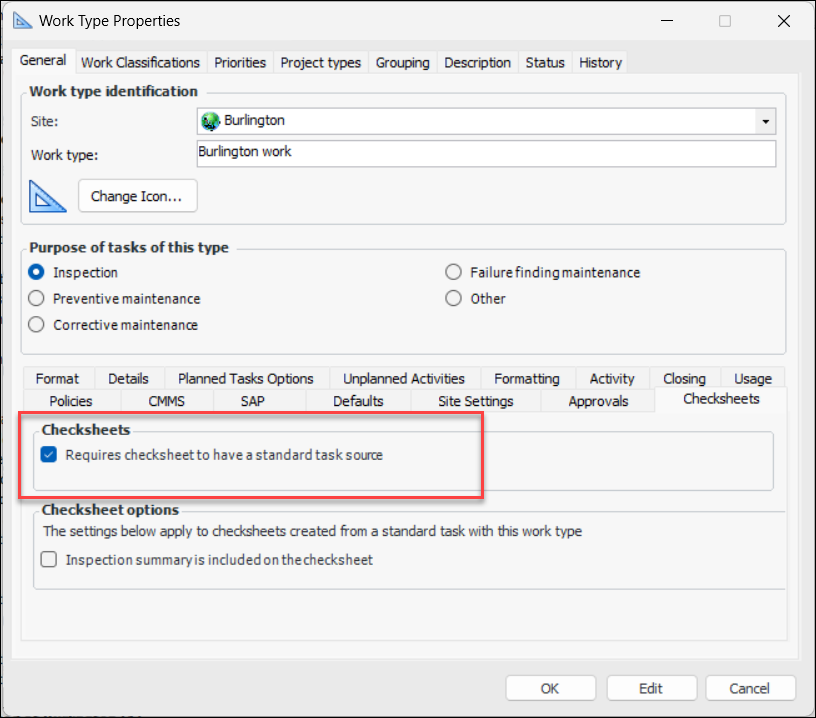The width and height of the screenshot is (816, 718).
Task: Open the History tab
Action: click(x=601, y=62)
